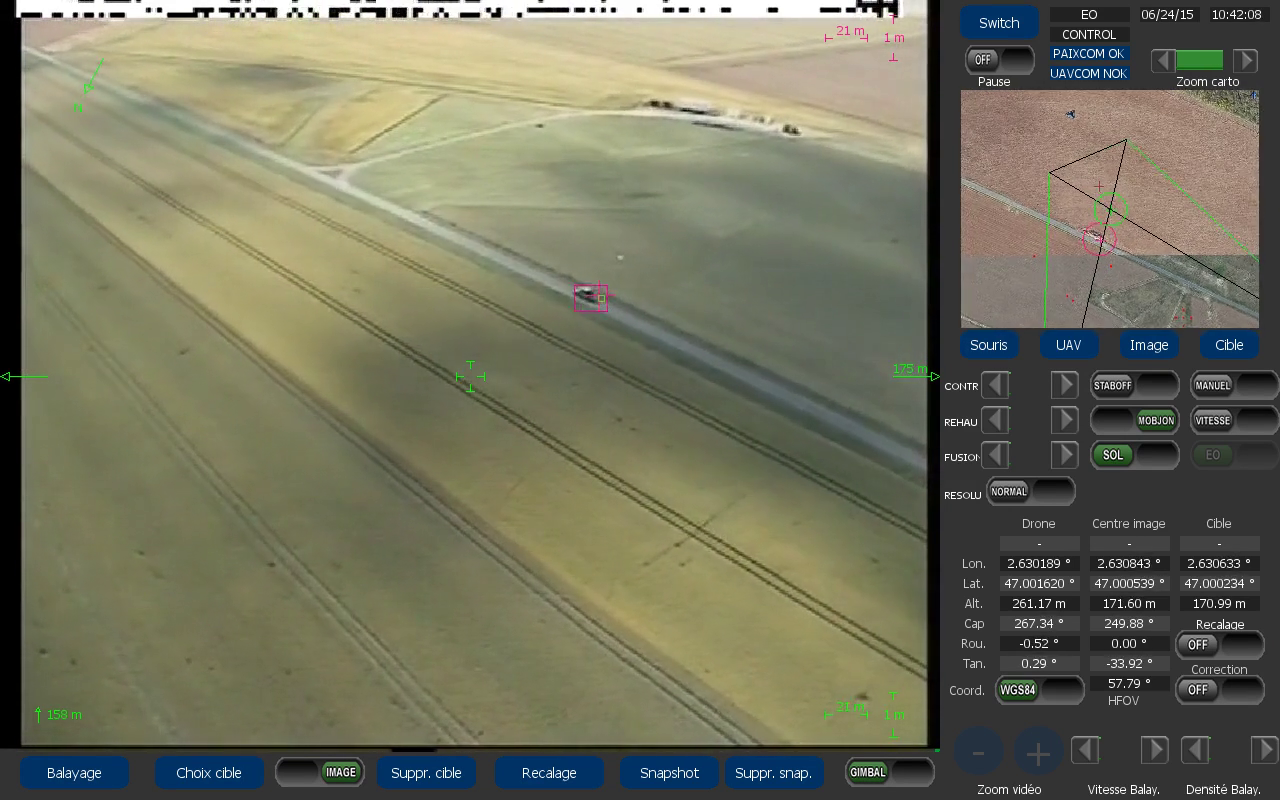Center map on Cible
Screen dimensions: 1280x800
1229,345
